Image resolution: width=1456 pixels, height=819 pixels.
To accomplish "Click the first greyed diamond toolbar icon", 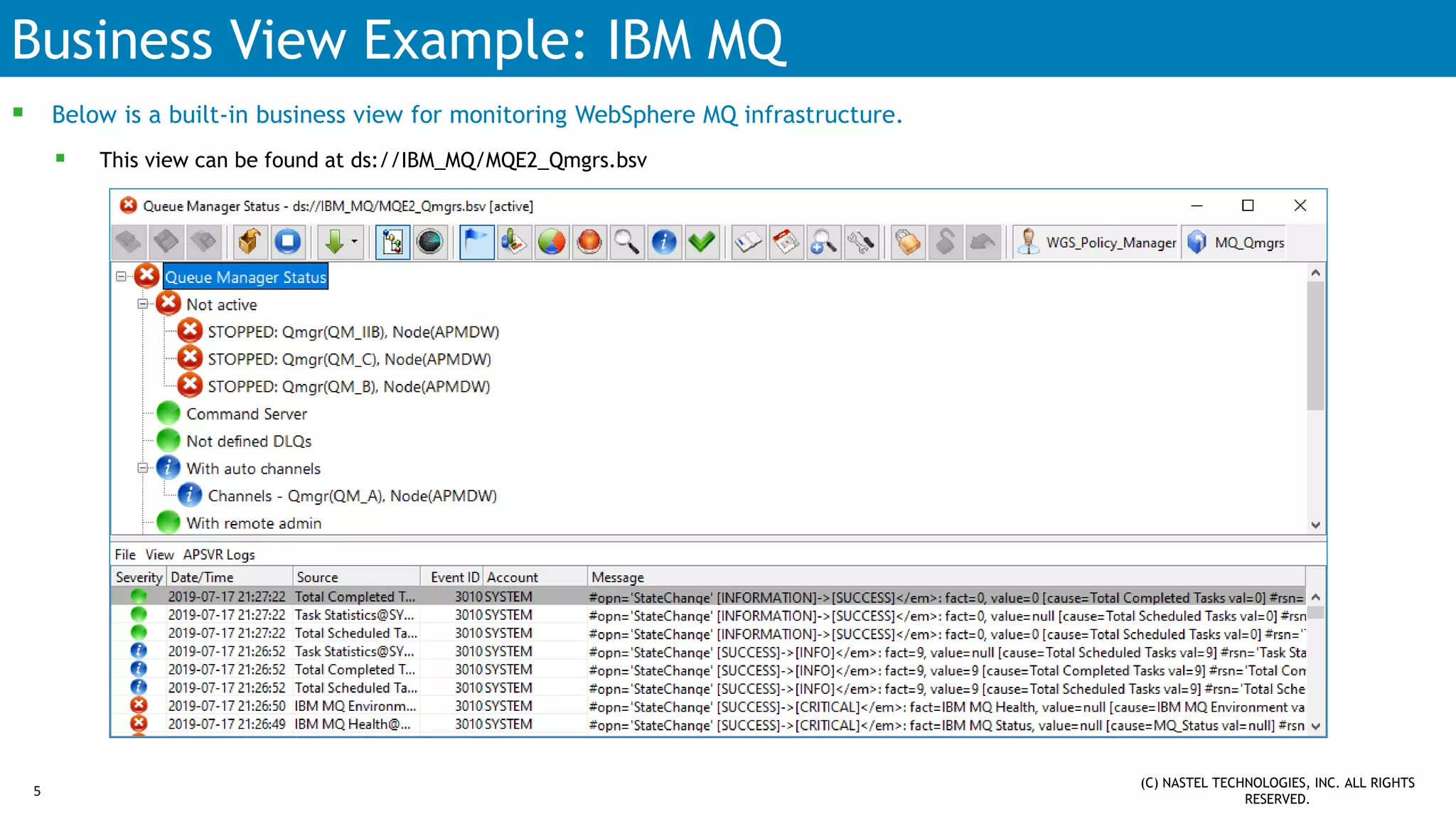I will (x=129, y=242).
